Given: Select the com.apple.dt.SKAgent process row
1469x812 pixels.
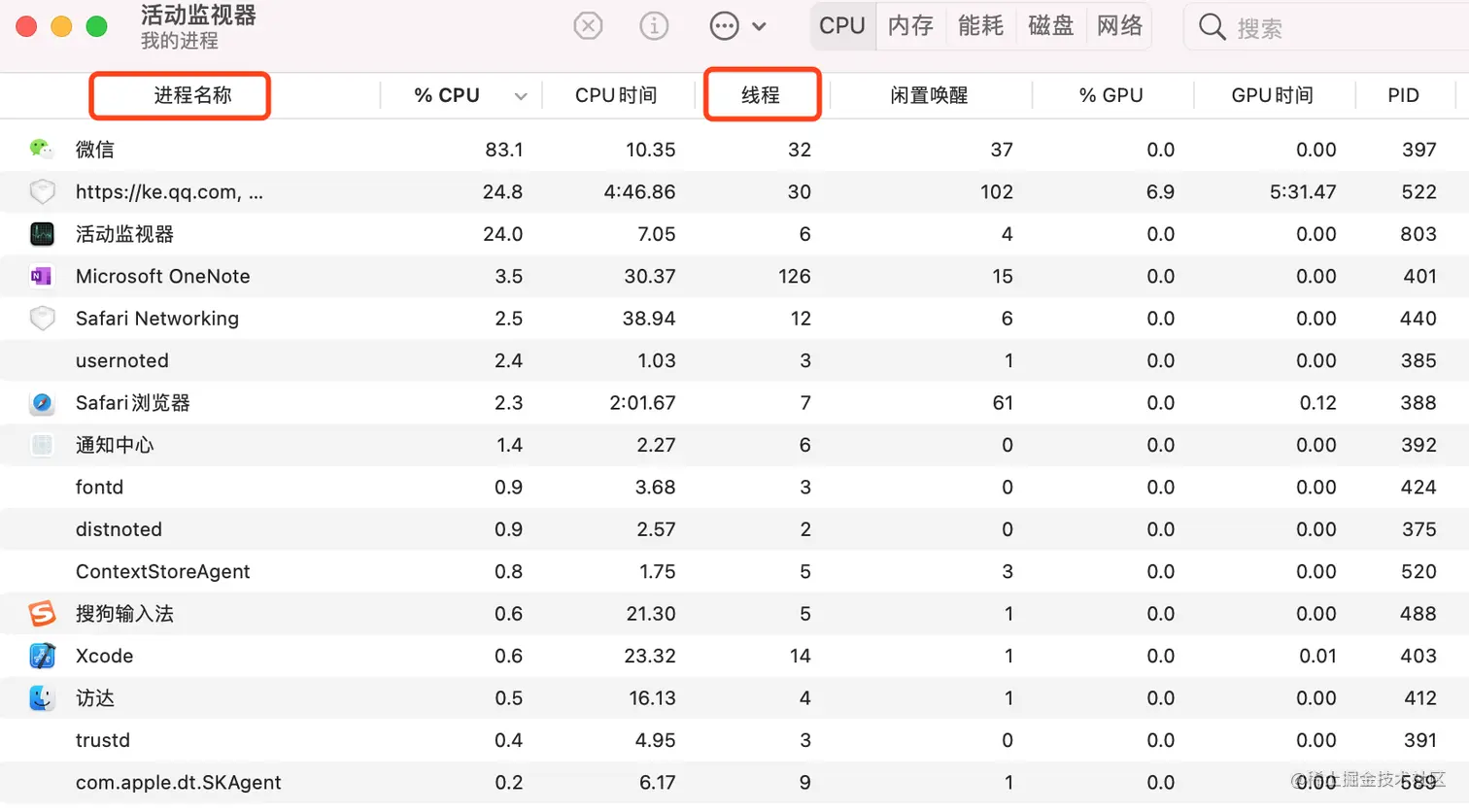Looking at the screenshot, I should 734,782.
